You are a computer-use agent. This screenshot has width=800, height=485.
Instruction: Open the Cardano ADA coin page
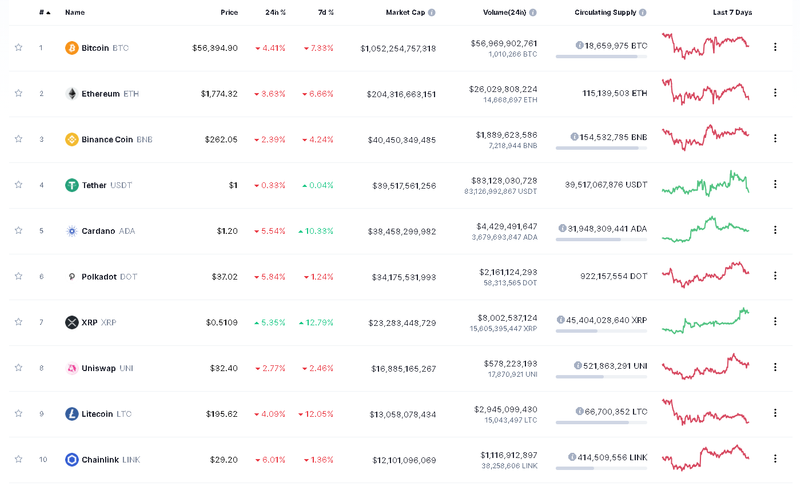pyautogui.click(x=108, y=231)
